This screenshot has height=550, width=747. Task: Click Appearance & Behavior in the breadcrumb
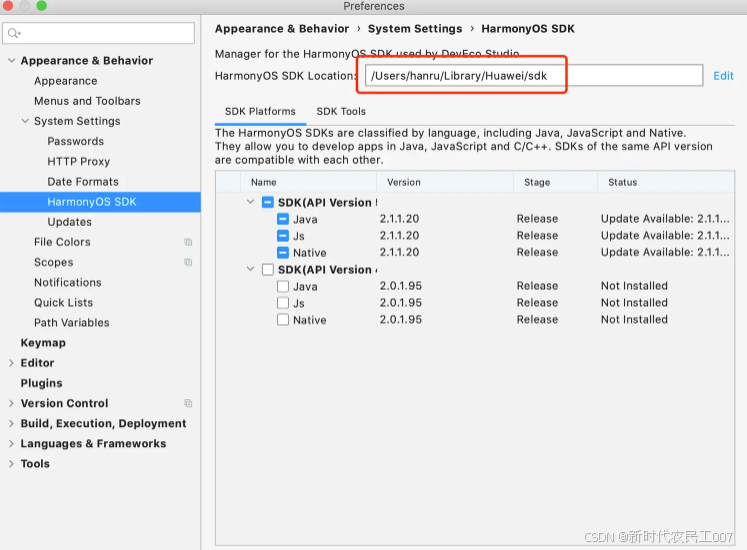tap(282, 29)
